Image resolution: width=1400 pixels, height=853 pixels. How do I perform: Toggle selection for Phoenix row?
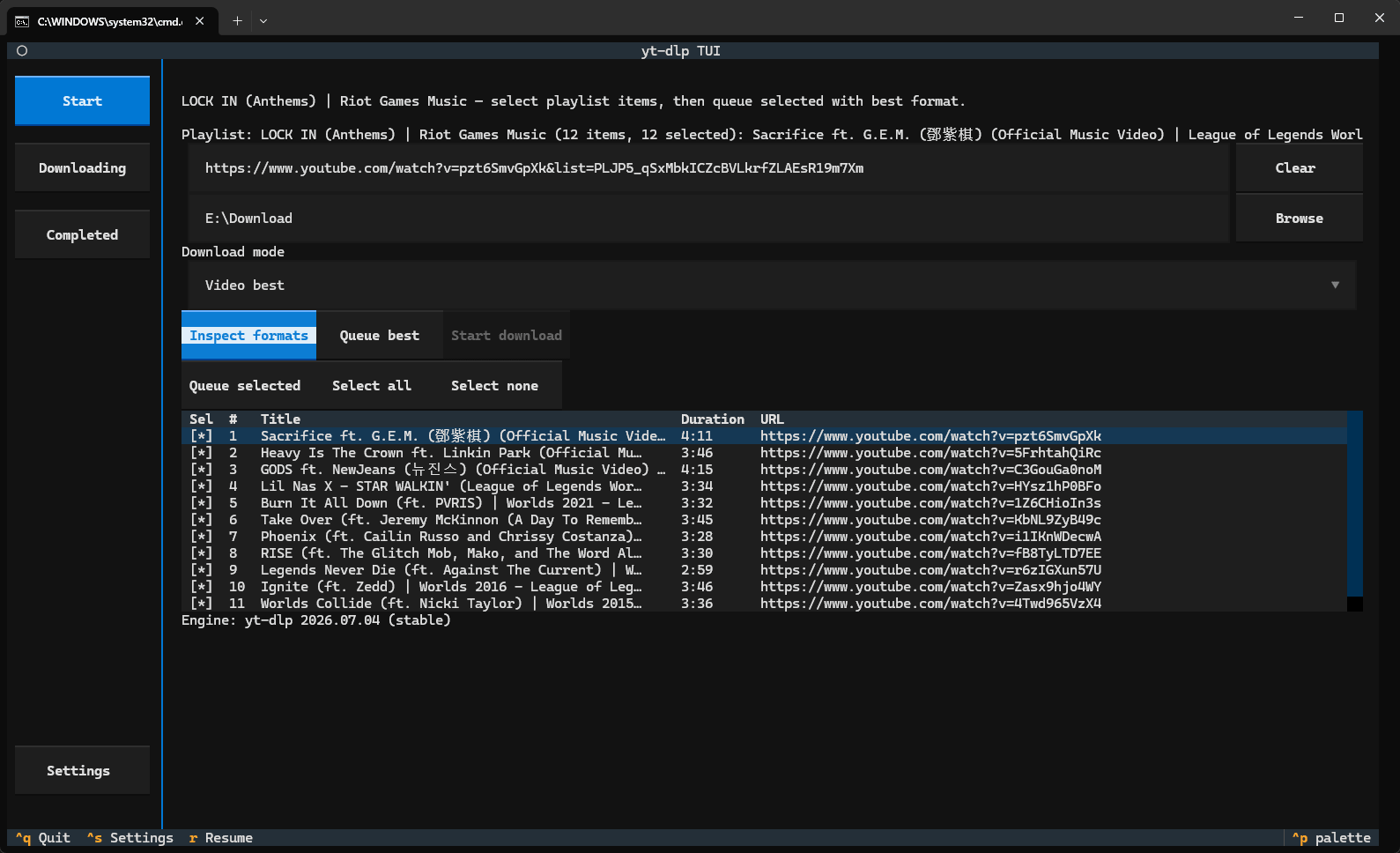pyautogui.click(x=202, y=537)
